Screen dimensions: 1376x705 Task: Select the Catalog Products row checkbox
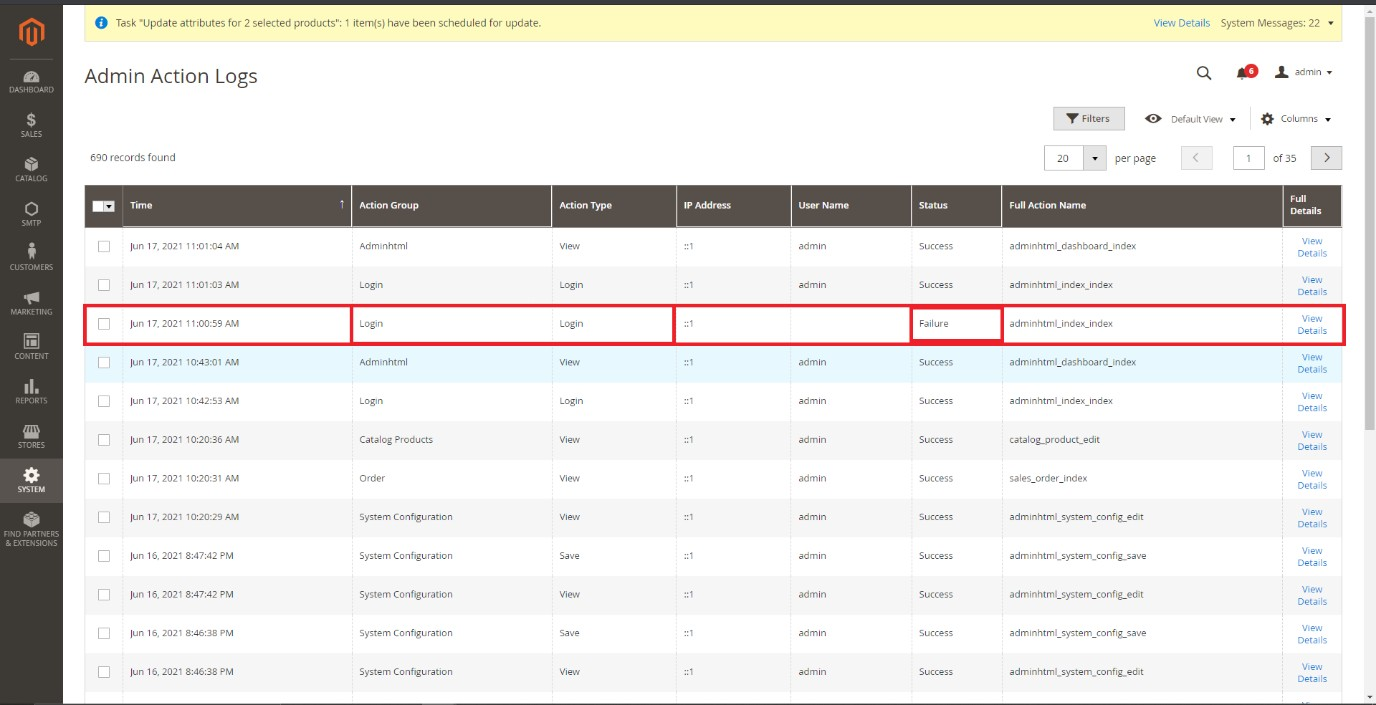104,440
